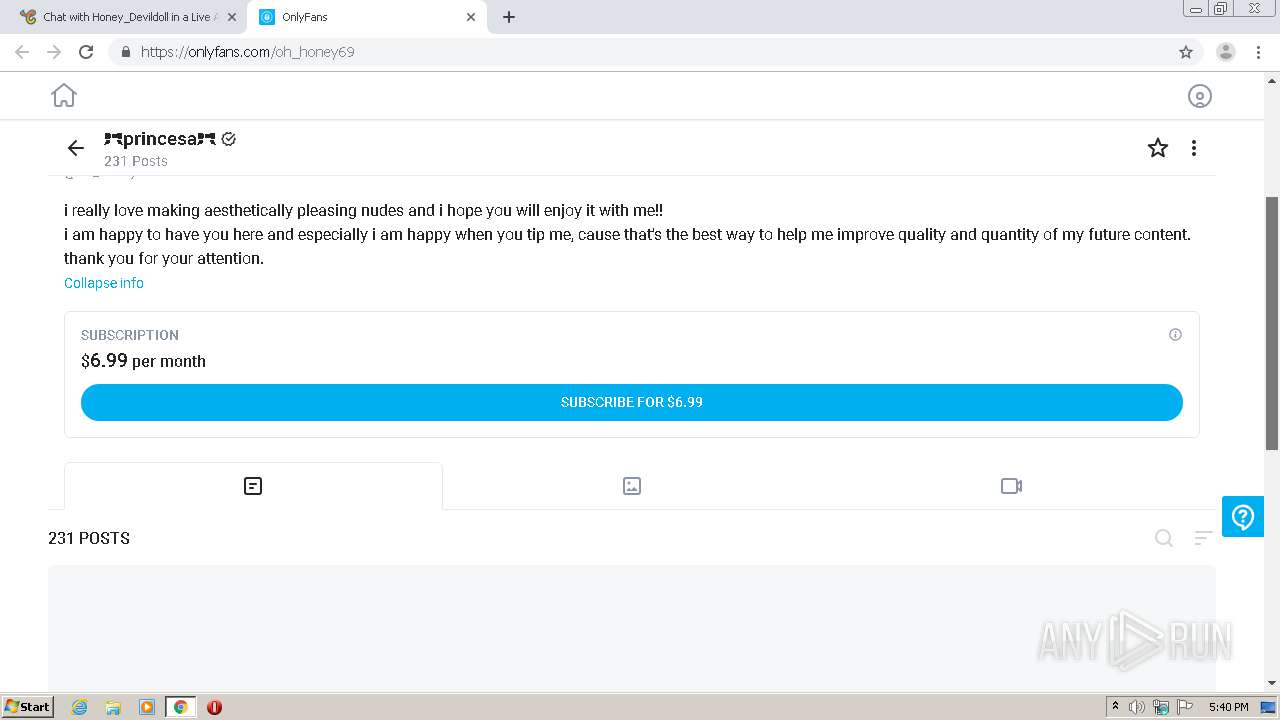This screenshot has height=720, width=1280.
Task: Switch to the photos tab
Action: click(x=632, y=486)
